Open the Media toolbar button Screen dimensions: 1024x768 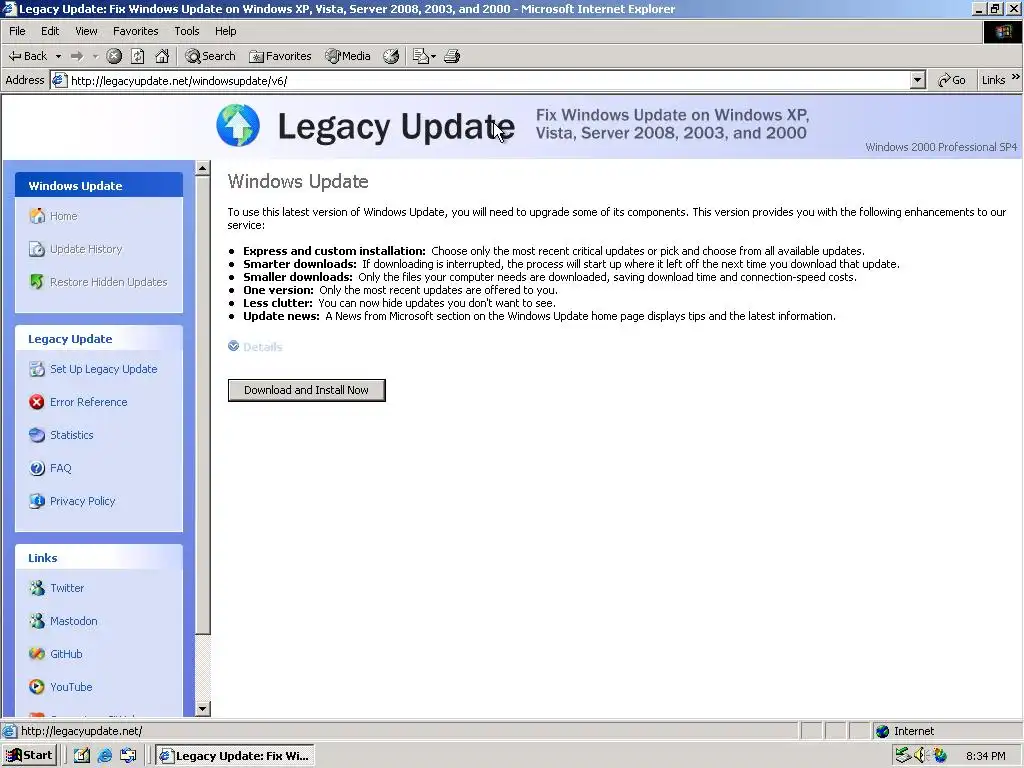click(348, 56)
